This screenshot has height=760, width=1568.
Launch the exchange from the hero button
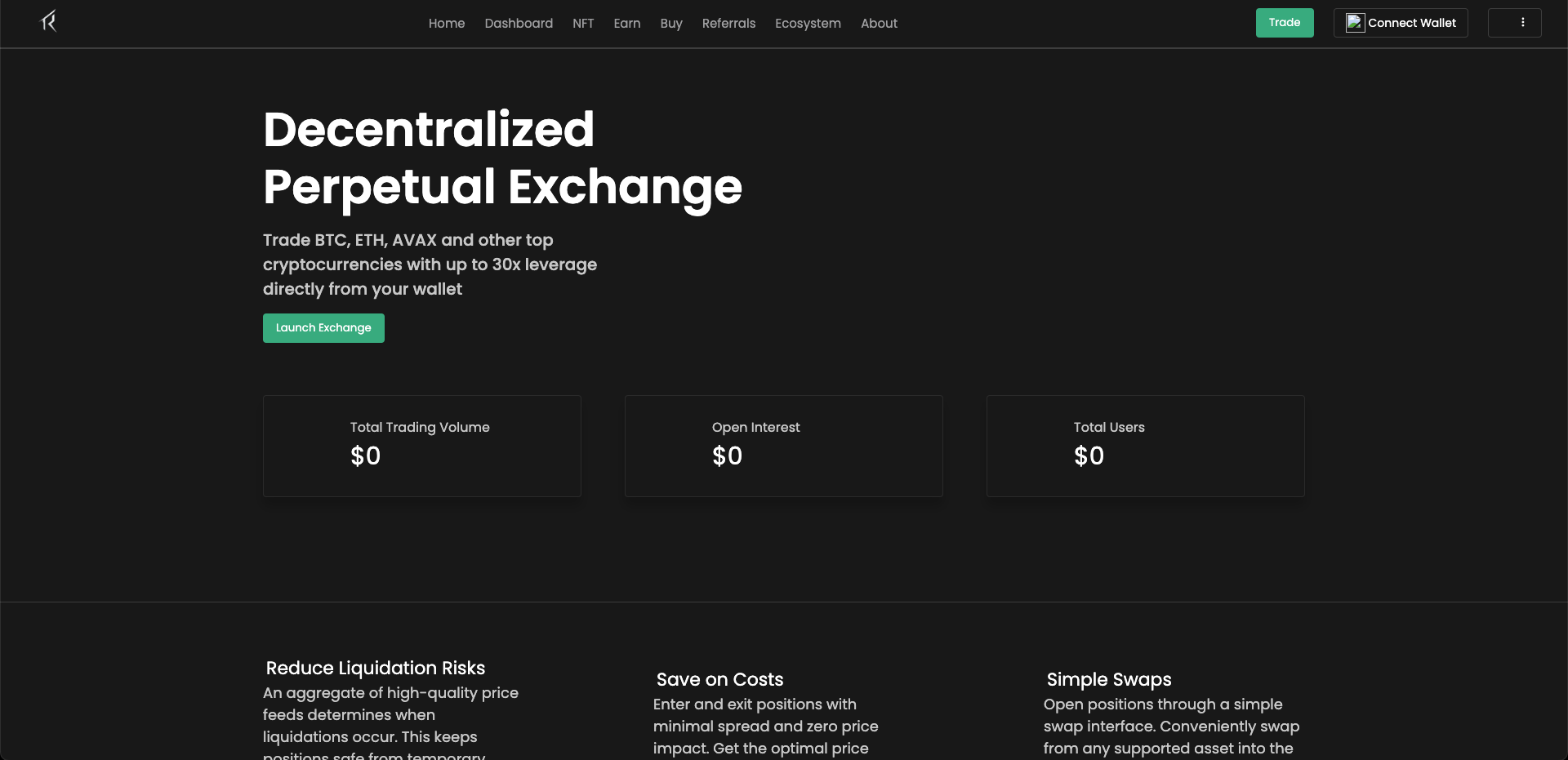323,328
